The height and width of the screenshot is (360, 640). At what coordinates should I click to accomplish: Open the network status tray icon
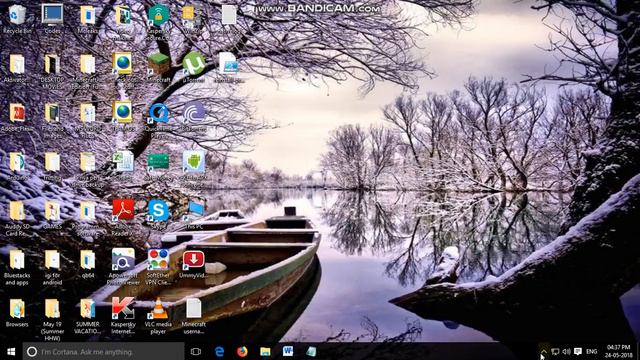[555, 351]
